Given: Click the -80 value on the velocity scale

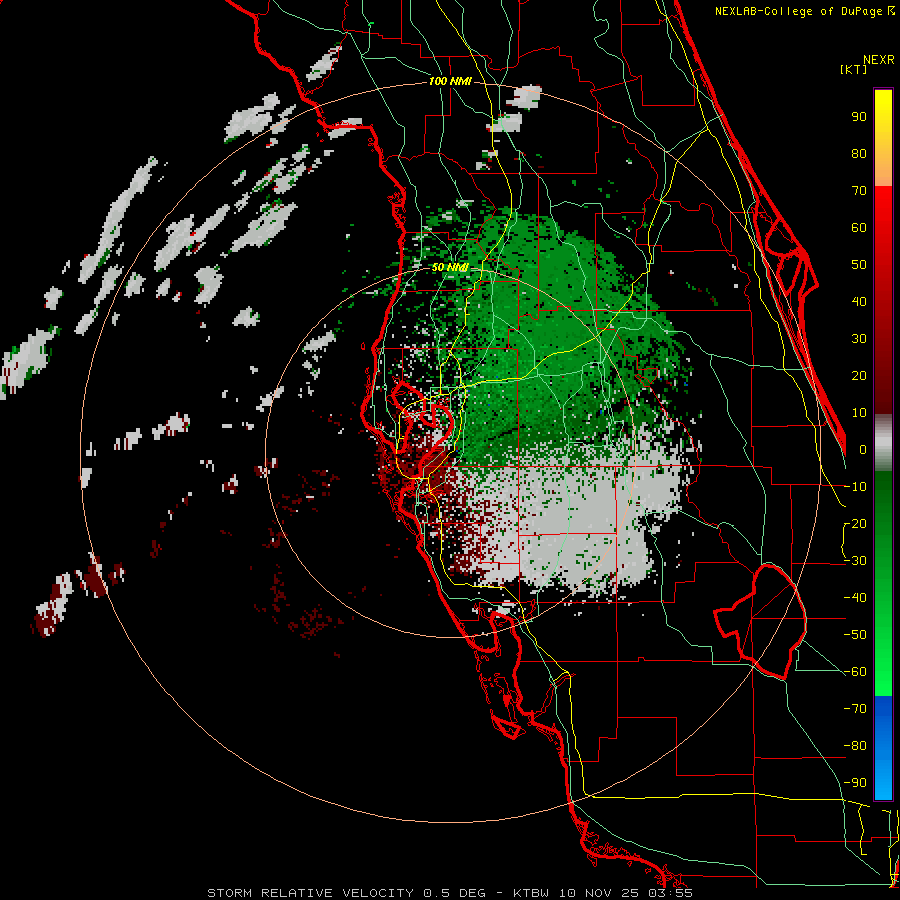Looking at the screenshot, I should 855,746.
